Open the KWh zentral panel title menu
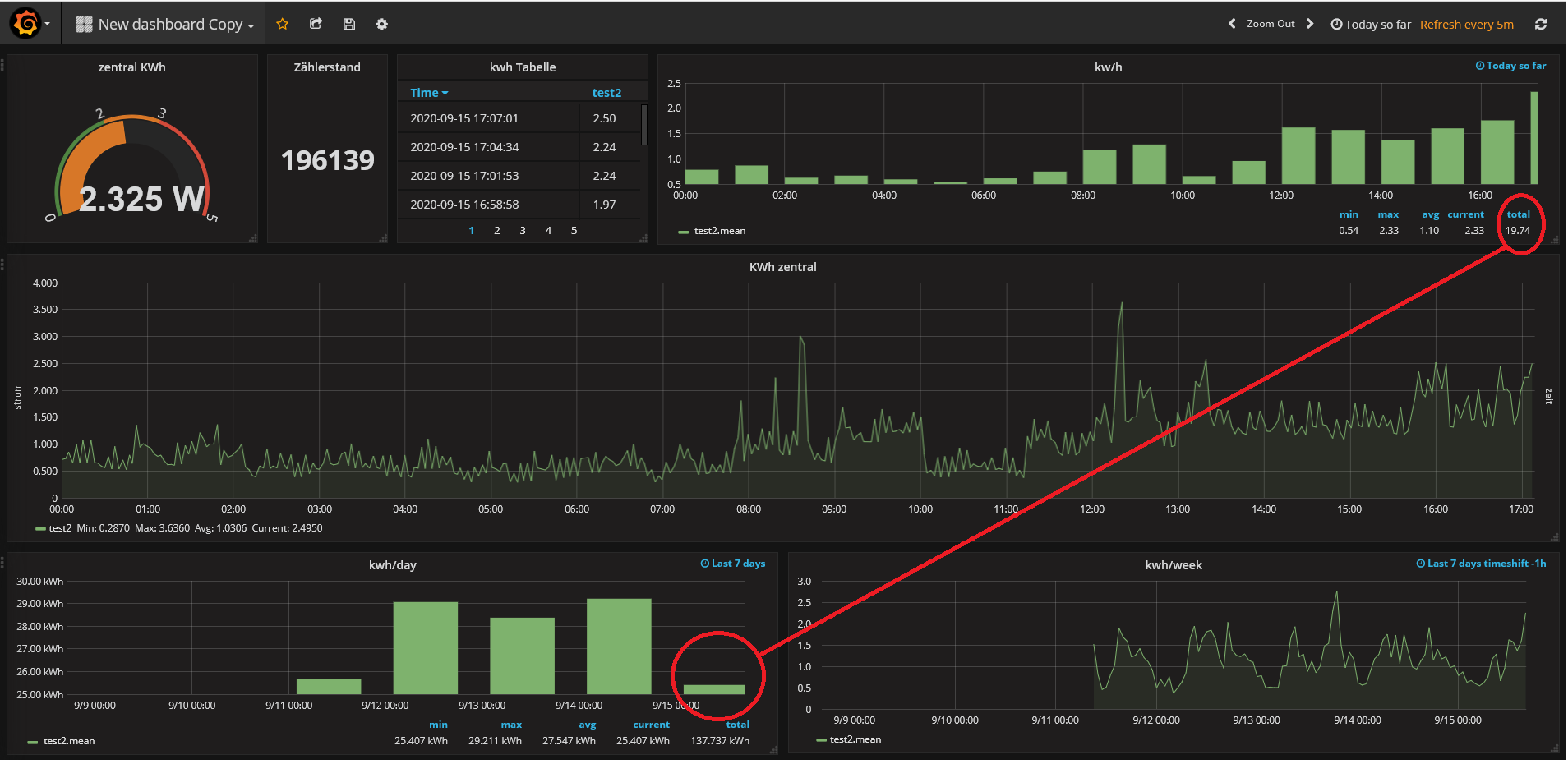1568x764 pixels. 782,267
